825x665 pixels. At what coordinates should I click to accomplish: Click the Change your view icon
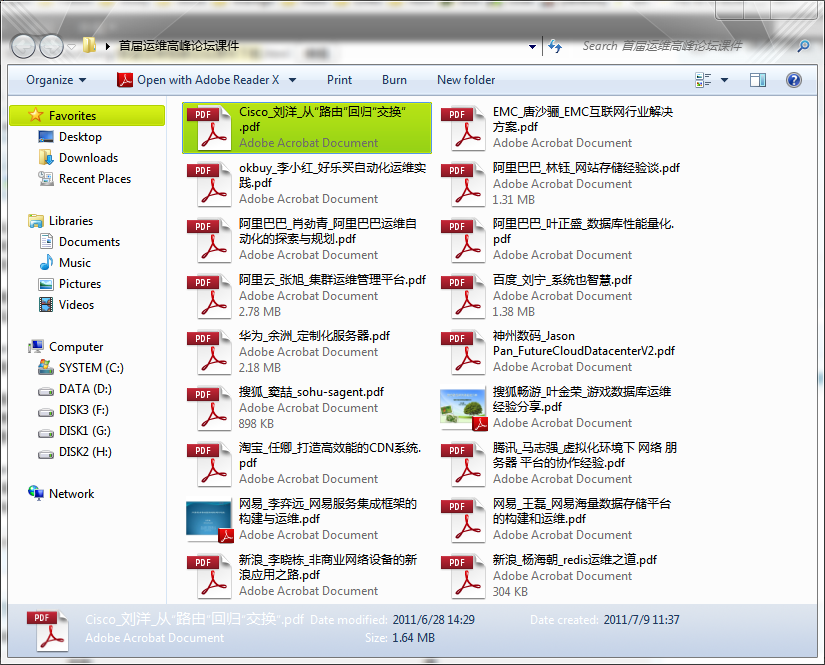tap(703, 80)
